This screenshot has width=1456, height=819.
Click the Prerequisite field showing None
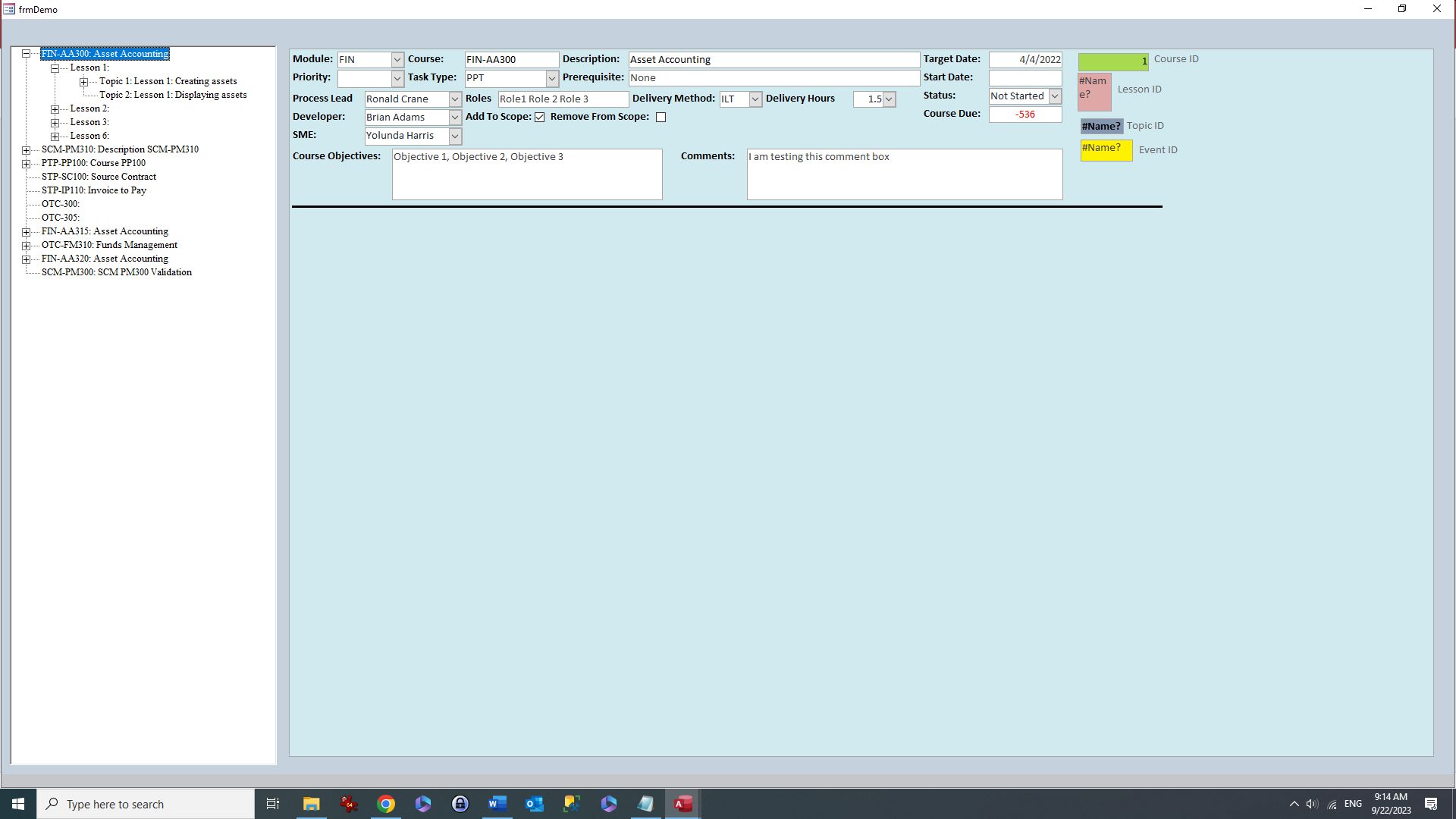coord(774,78)
